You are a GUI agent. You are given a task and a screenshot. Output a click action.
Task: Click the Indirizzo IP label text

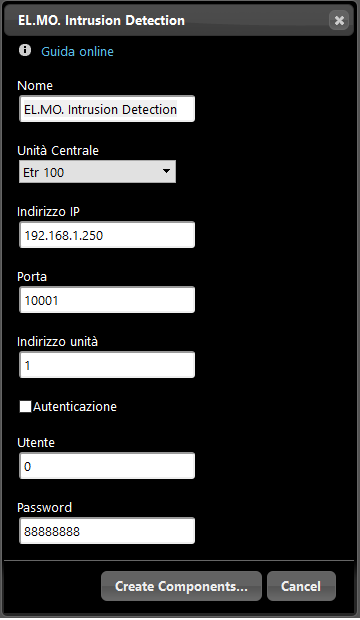click(x=48, y=212)
